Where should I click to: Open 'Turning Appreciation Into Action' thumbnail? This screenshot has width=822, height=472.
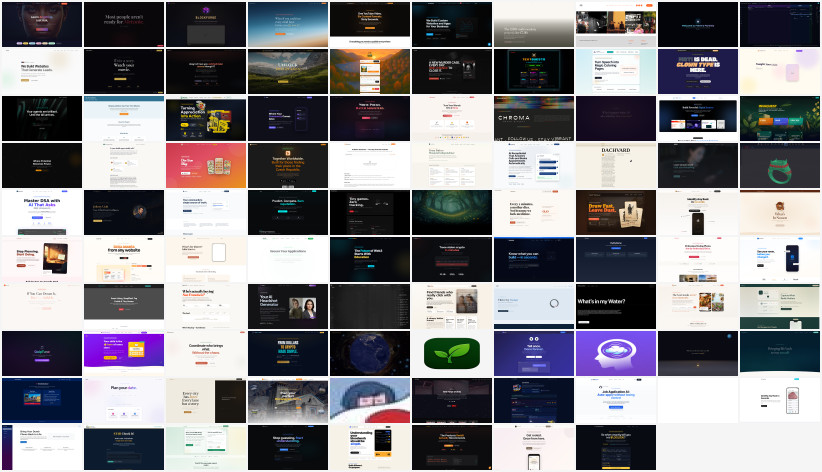[x=206, y=119]
